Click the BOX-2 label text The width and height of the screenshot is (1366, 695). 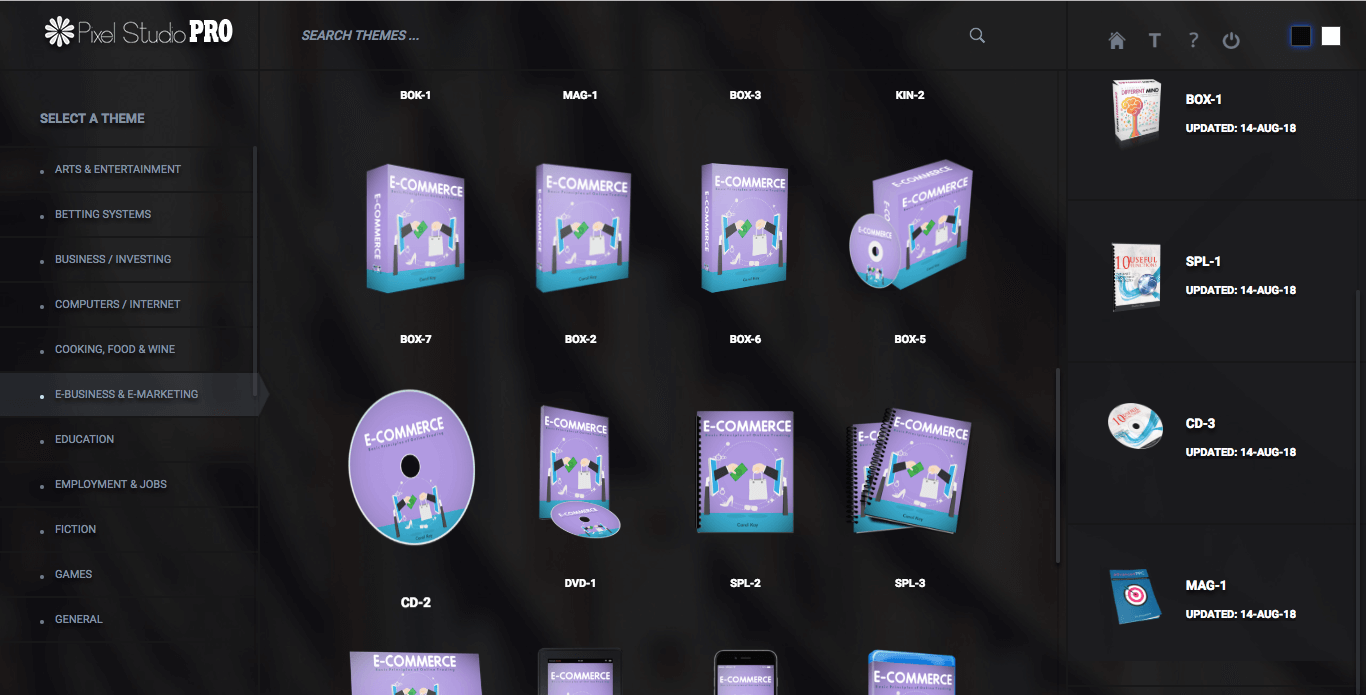(x=581, y=339)
